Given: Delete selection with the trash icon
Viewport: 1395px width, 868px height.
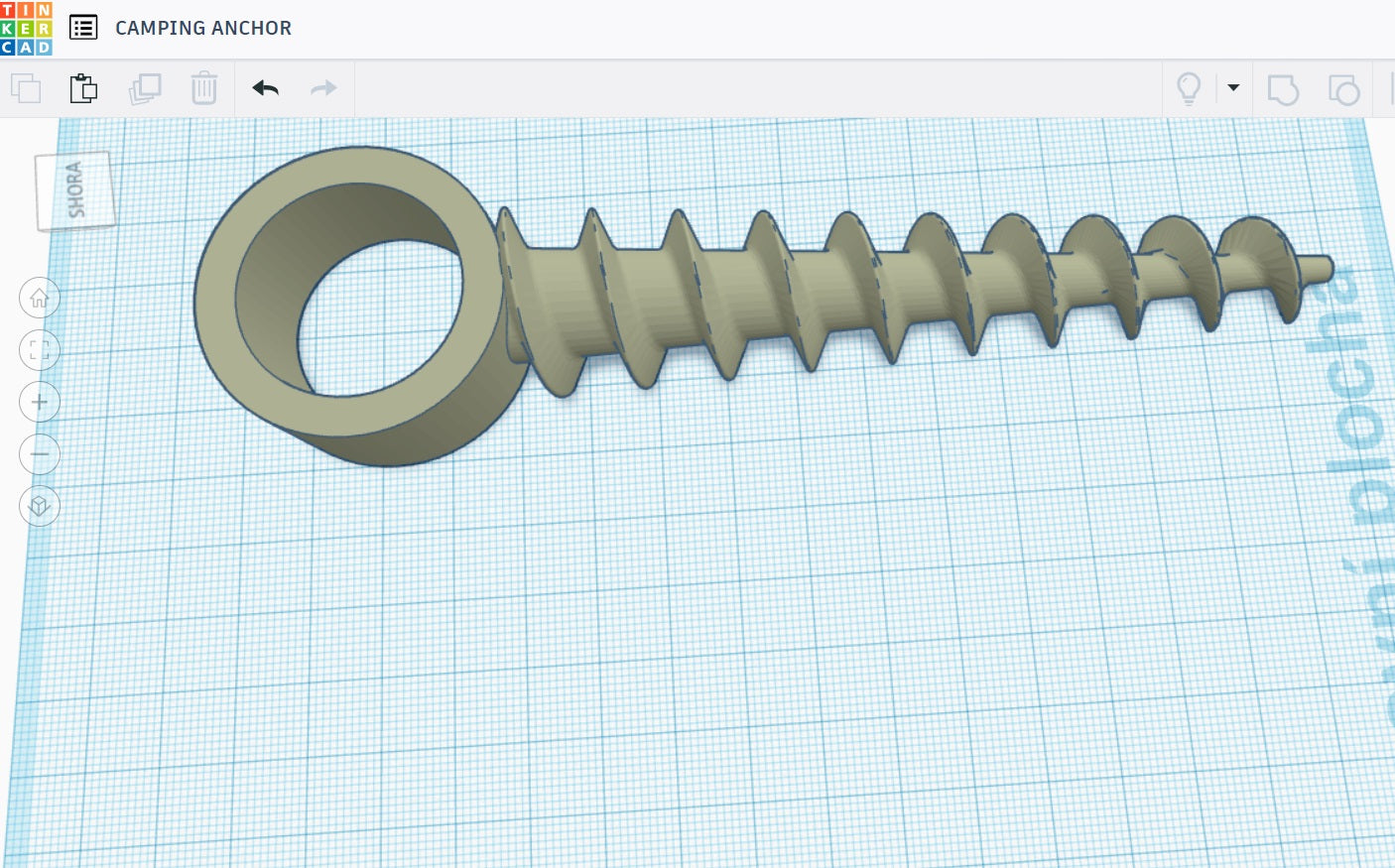Looking at the screenshot, I should coord(204,88).
